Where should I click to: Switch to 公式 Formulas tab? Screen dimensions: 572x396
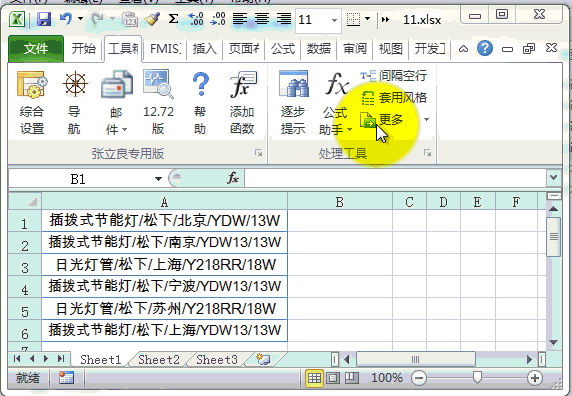283,48
